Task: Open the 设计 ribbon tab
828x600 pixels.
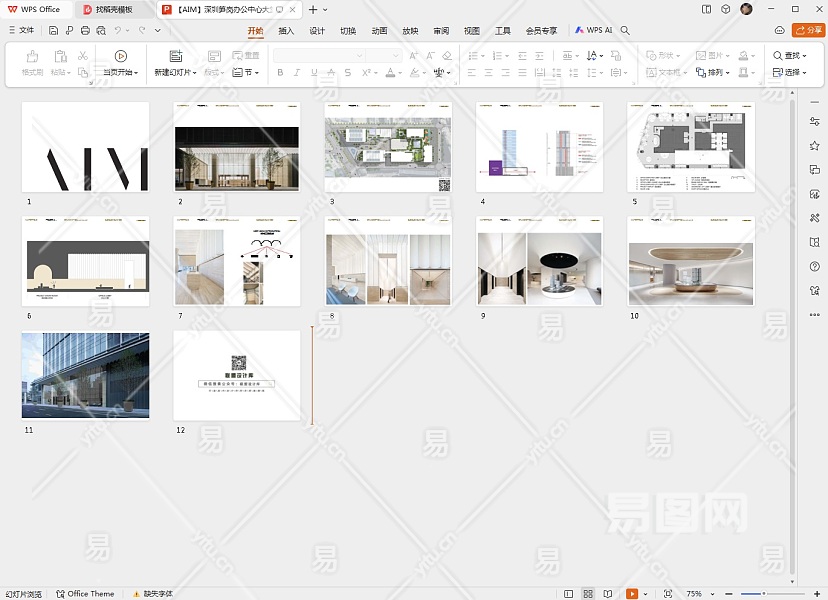Action: tap(317, 31)
